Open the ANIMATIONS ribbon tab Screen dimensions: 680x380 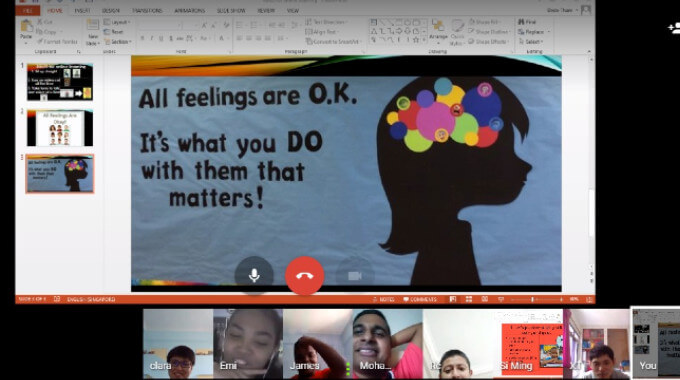click(190, 10)
